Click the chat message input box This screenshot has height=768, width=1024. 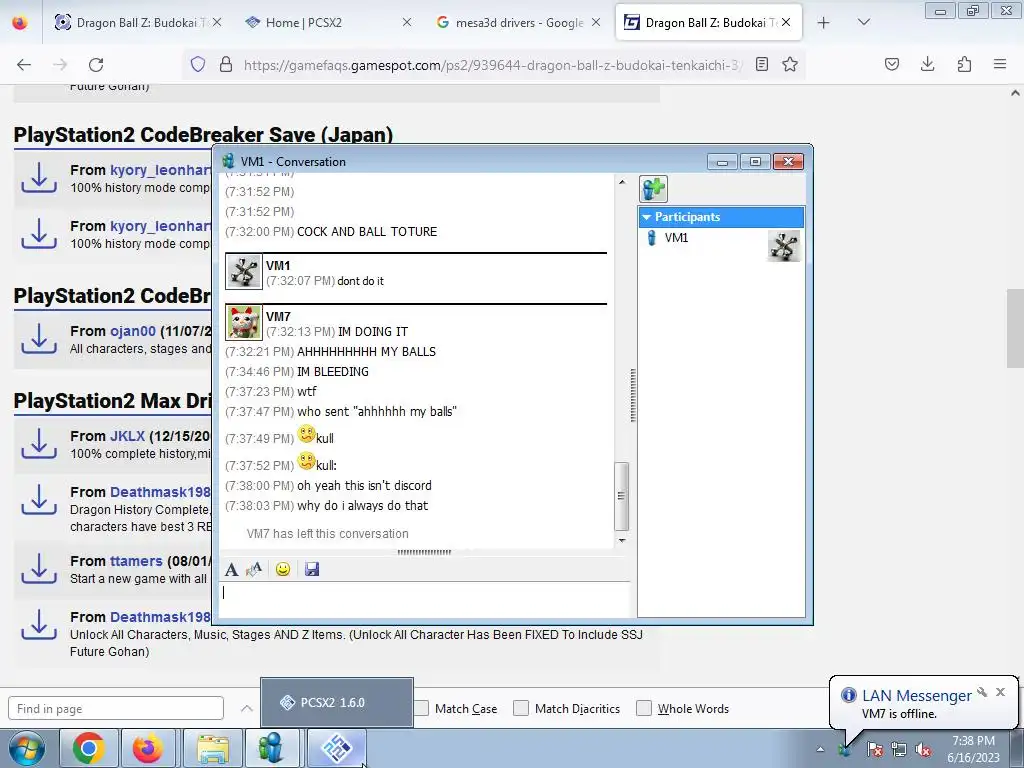[x=424, y=598]
